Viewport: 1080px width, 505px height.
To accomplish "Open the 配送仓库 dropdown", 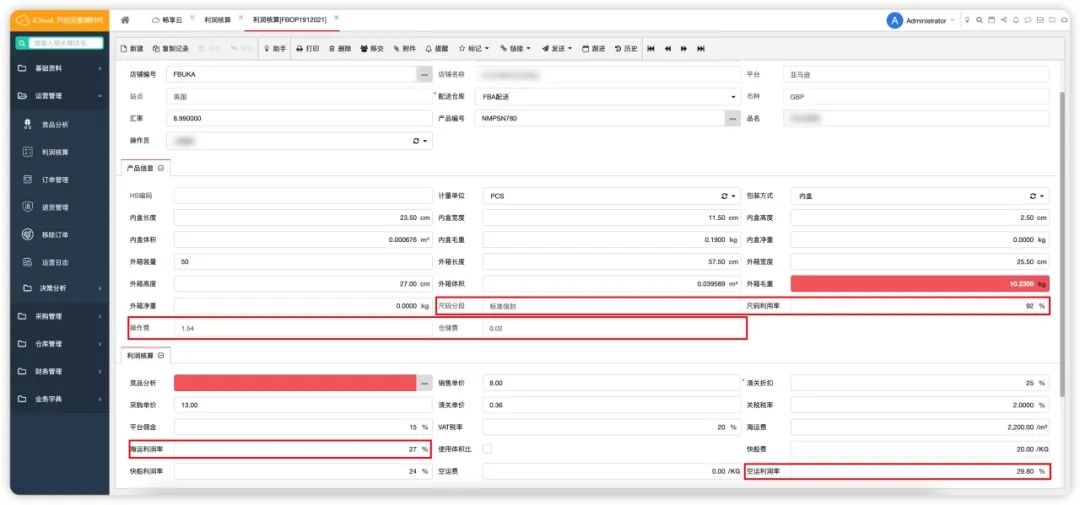I will pos(731,97).
